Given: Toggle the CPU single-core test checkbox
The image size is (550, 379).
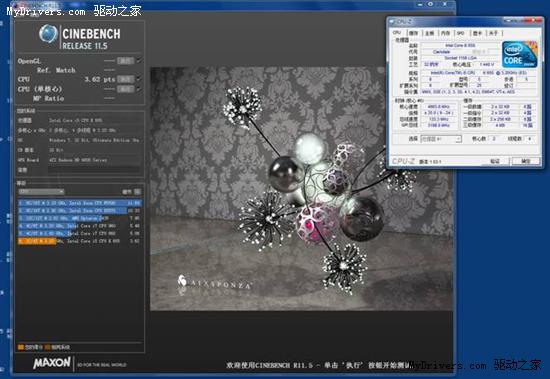Looking at the screenshot, I should tap(139, 89).
